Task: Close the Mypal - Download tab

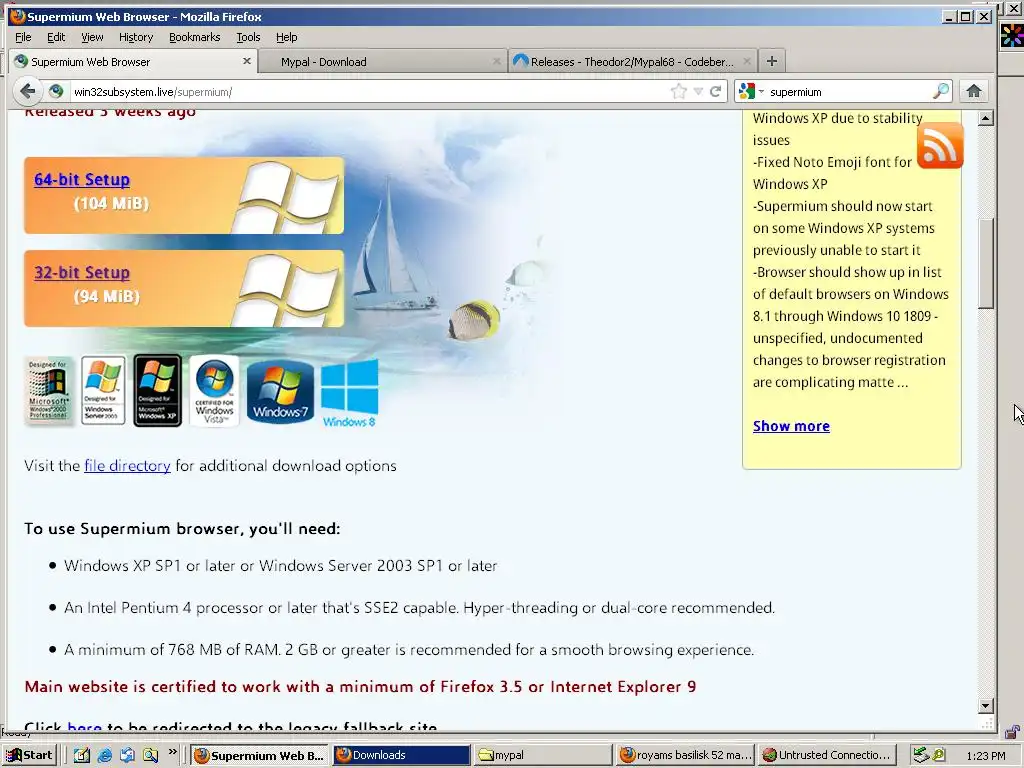Action: 497,61
